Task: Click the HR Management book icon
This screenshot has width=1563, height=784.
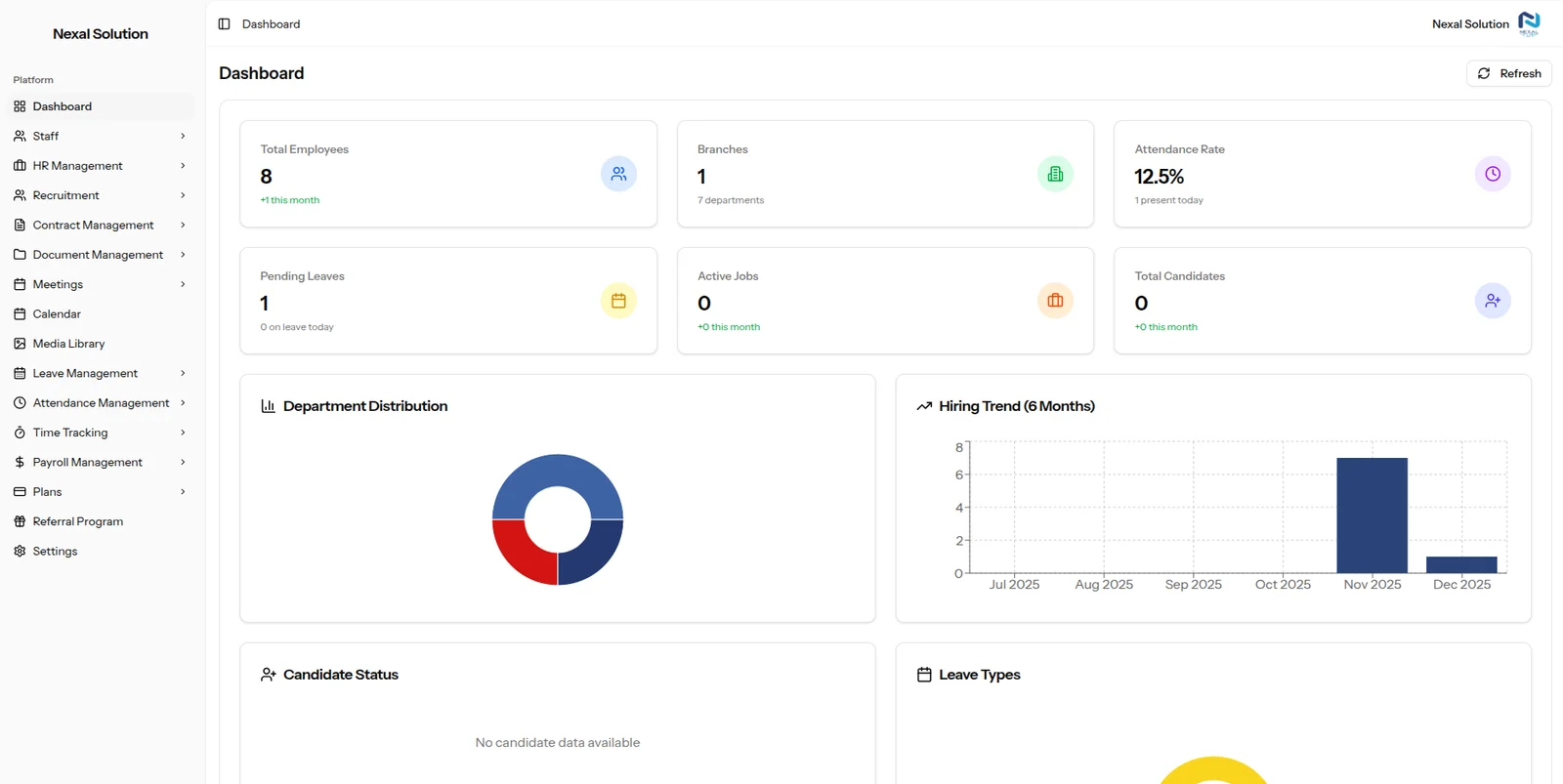Action: (20, 166)
